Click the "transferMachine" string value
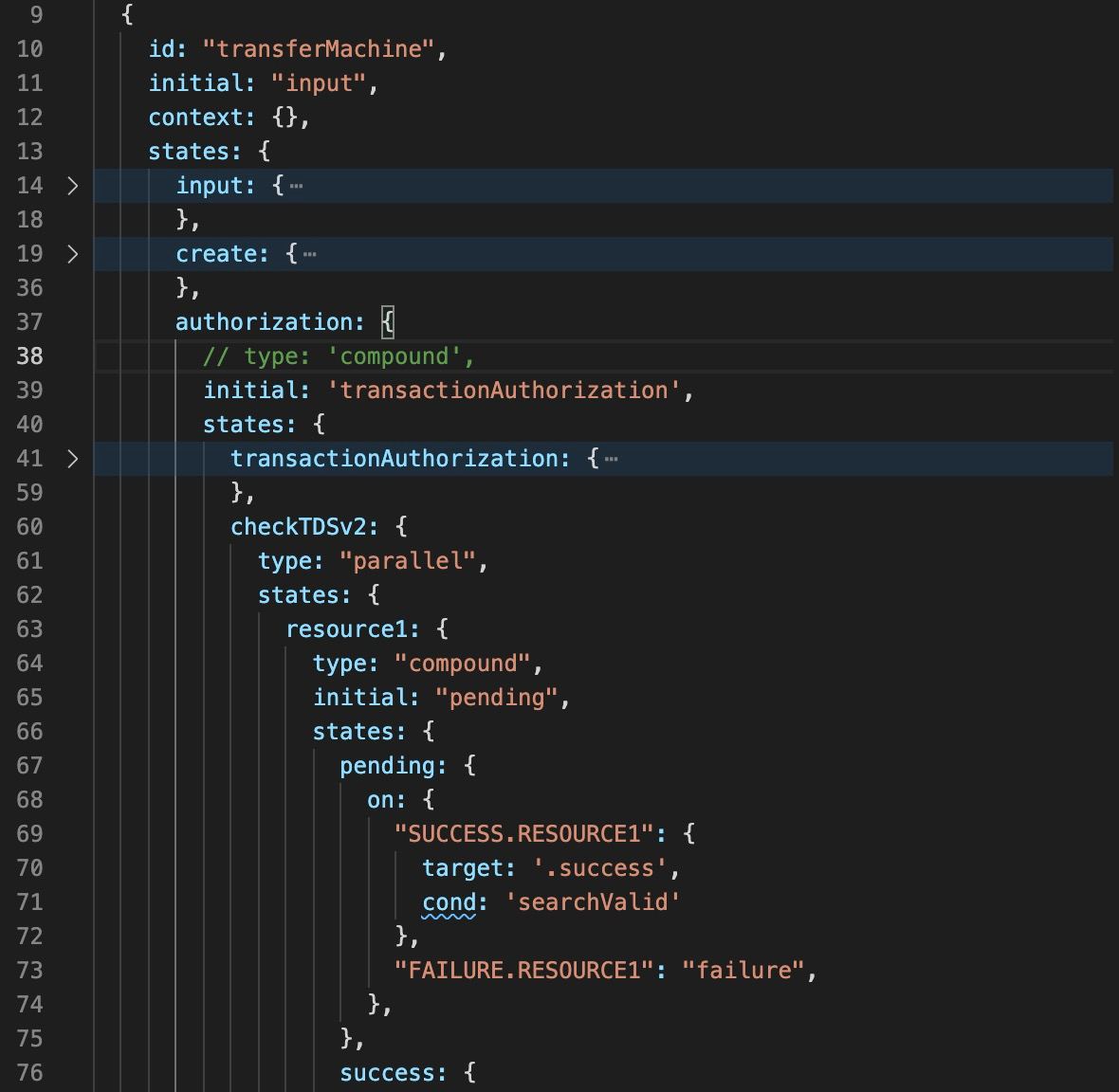Image resolution: width=1119 pixels, height=1092 pixels. tap(319, 49)
